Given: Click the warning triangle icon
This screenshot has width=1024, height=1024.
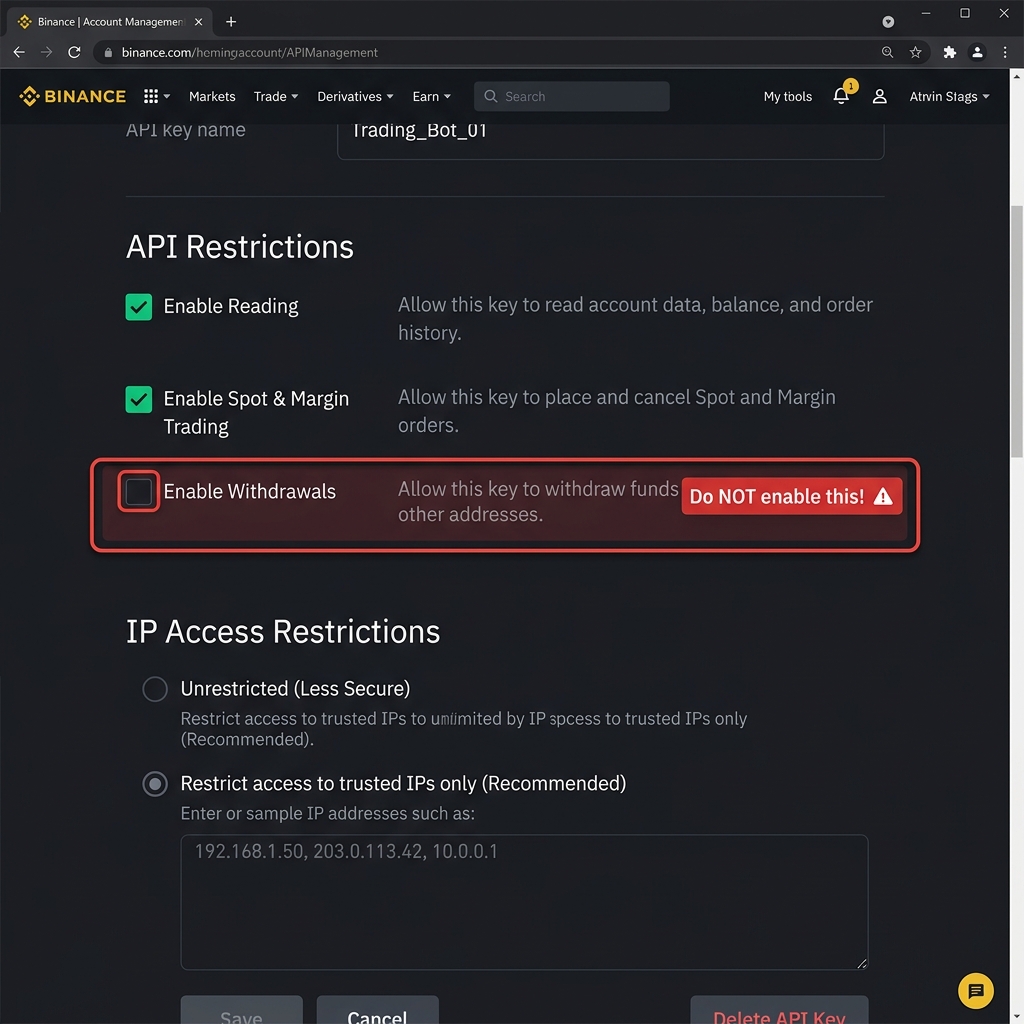Looking at the screenshot, I should point(883,496).
